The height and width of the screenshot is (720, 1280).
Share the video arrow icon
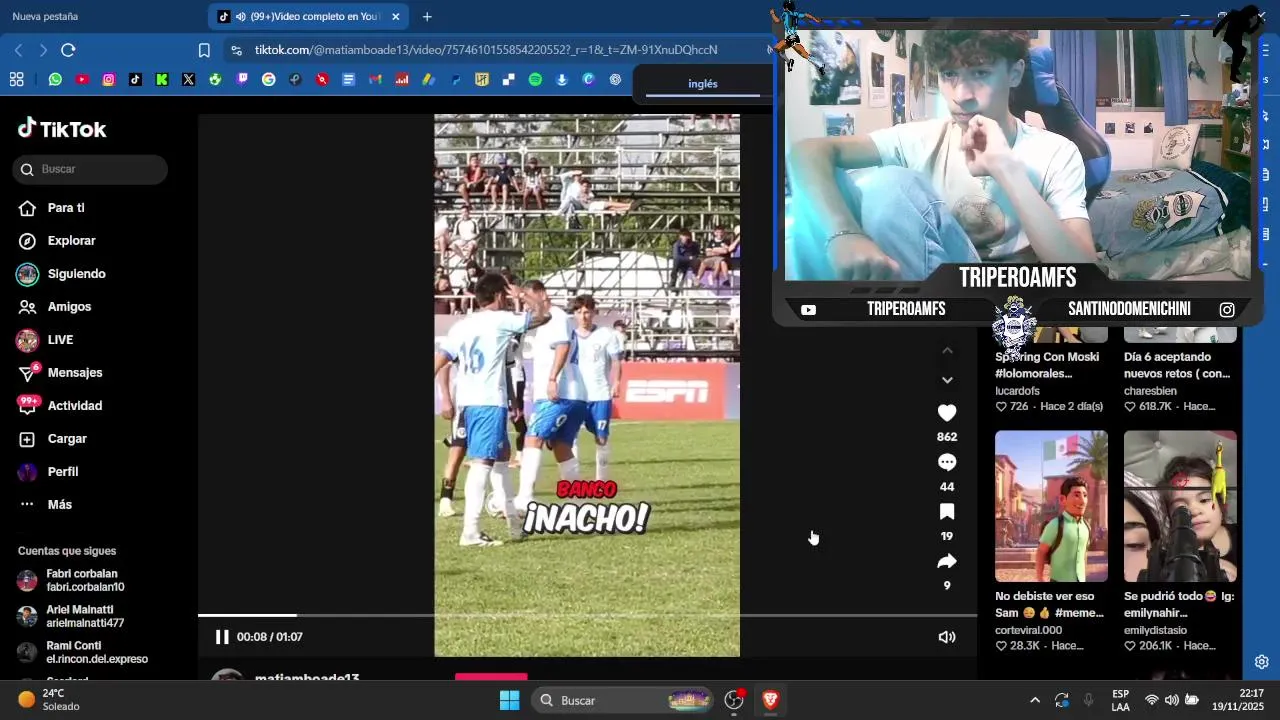coord(947,561)
